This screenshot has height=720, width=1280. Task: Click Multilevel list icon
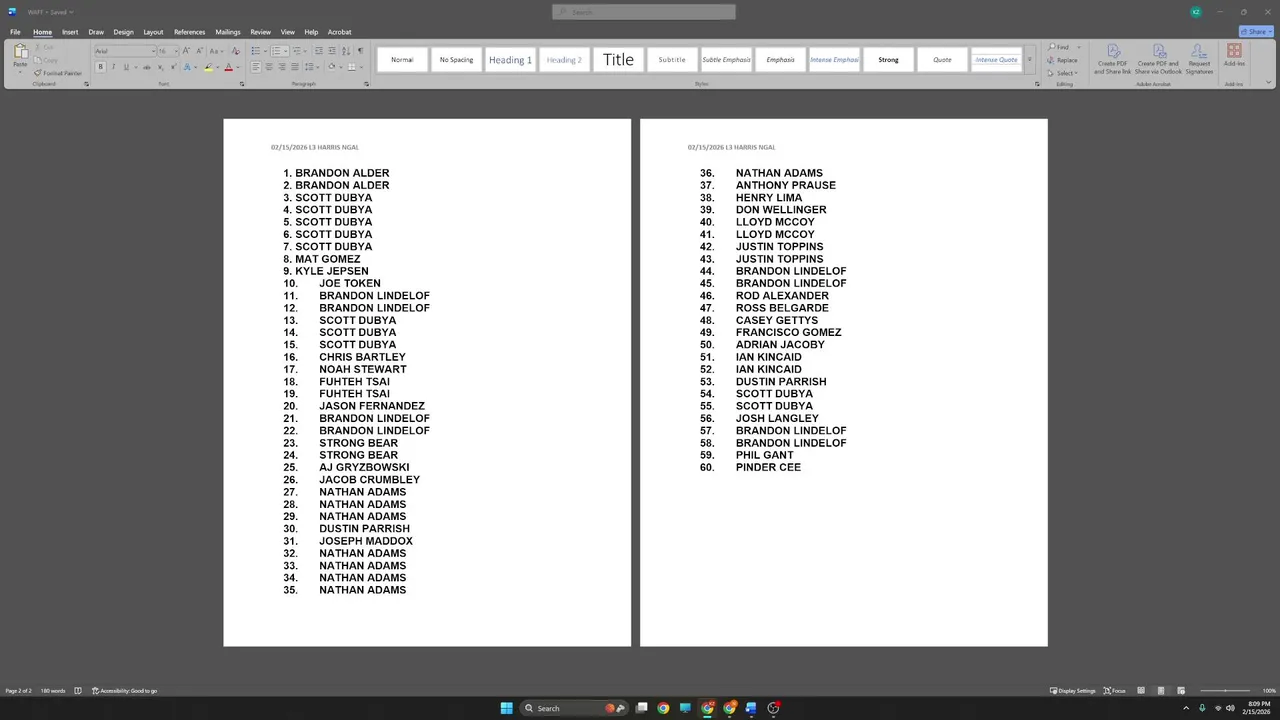297,51
